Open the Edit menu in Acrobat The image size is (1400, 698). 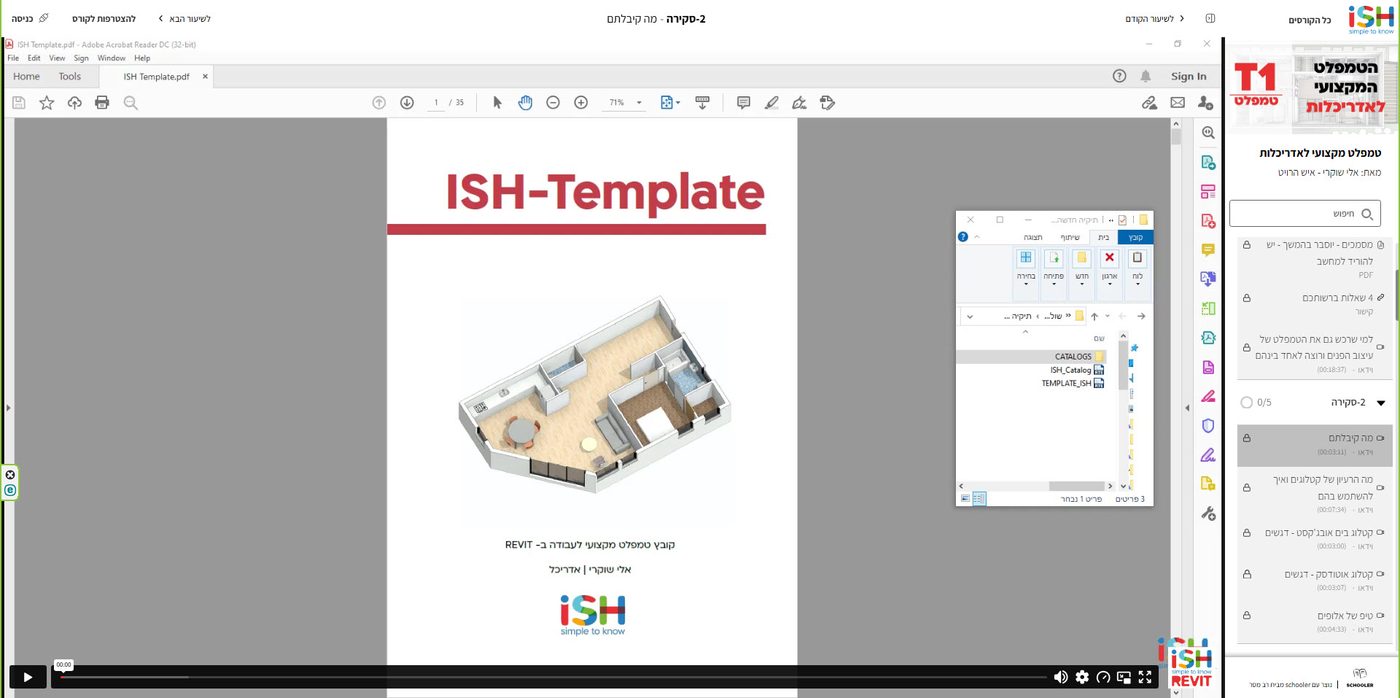pyautogui.click(x=34, y=58)
